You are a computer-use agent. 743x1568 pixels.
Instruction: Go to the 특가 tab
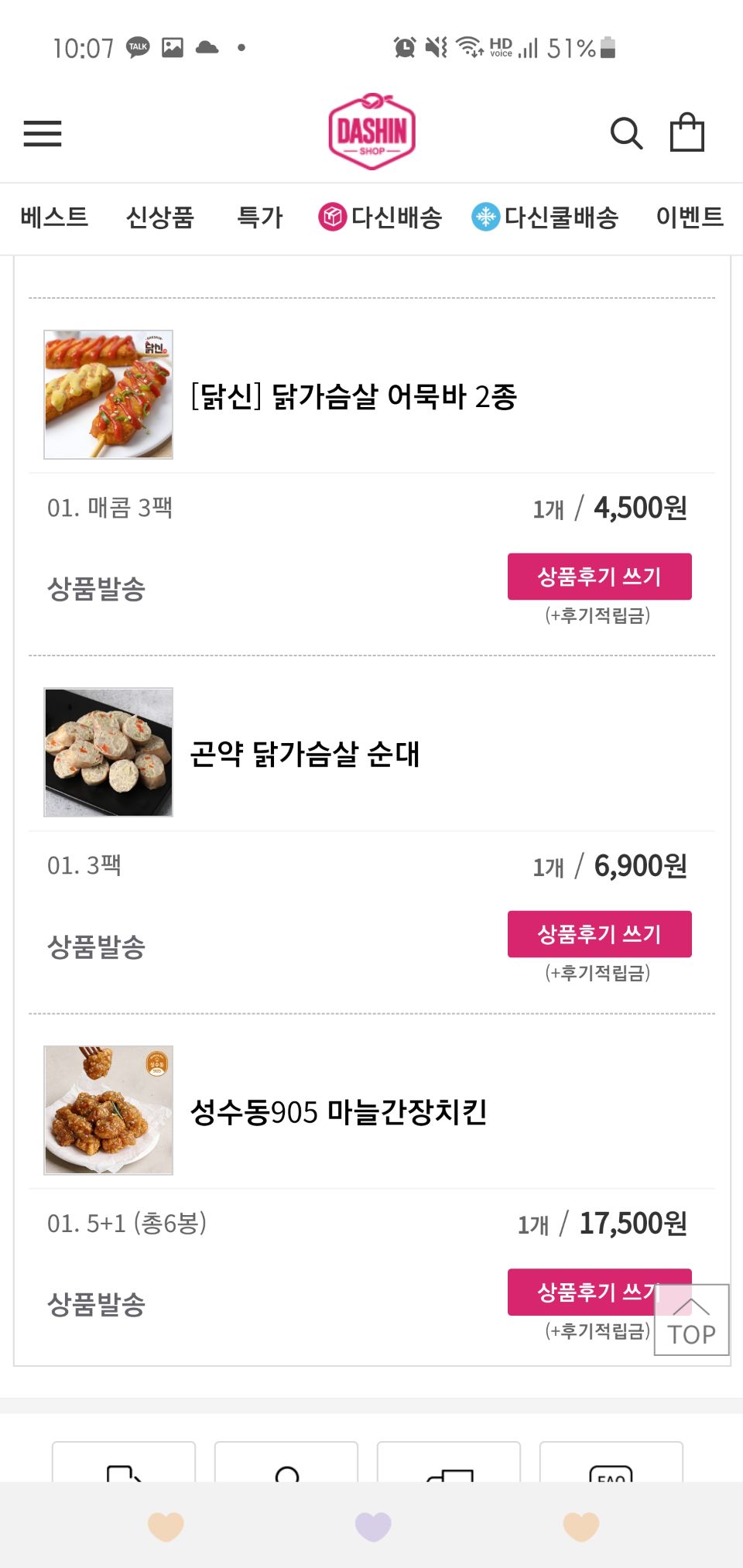pyautogui.click(x=259, y=217)
